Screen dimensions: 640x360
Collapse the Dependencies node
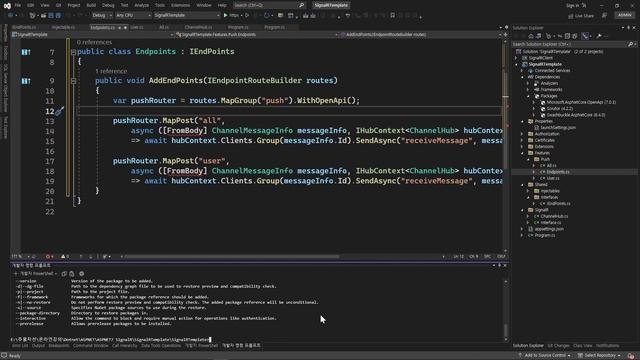click(x=522, y=77)
